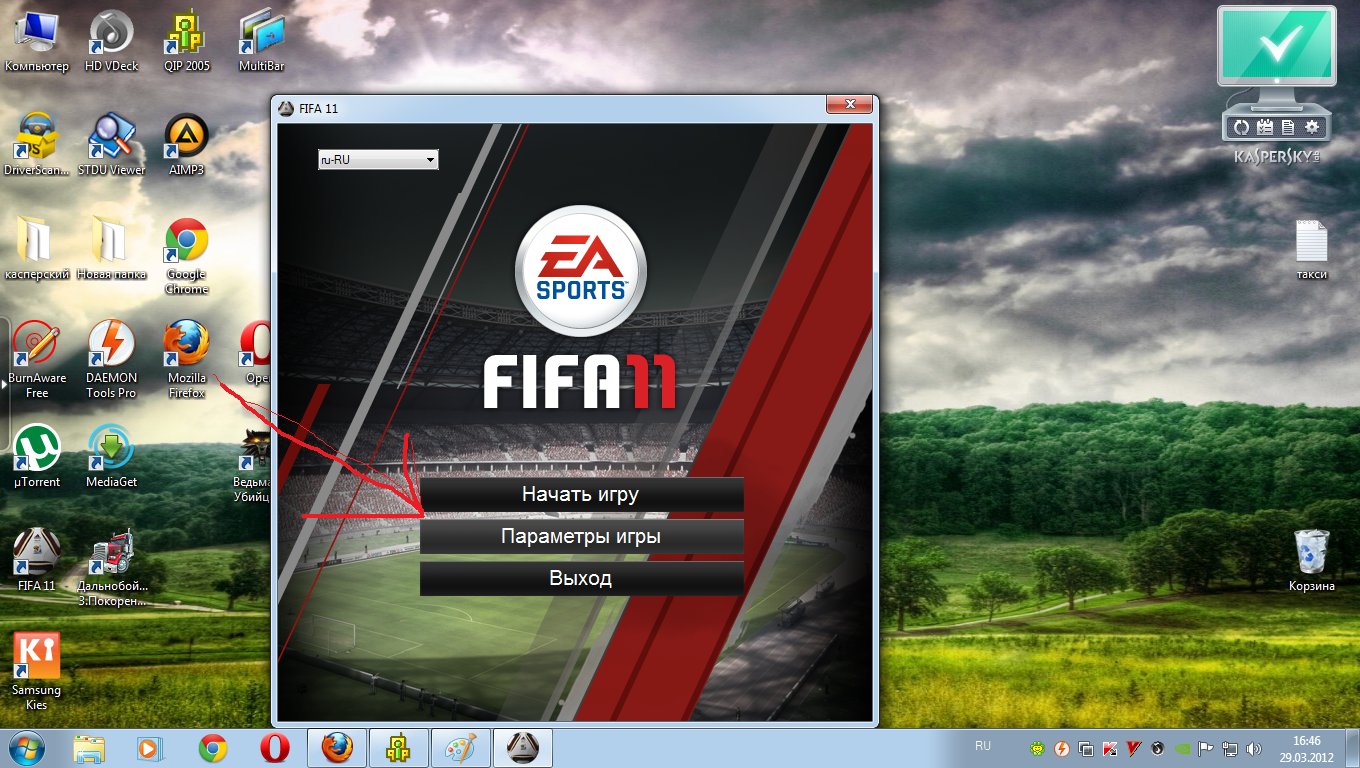The width and height of the screenshot is (1360, 768).
Task: Open Samsung Kies desktop shortcut
Action: coord(37,672)
